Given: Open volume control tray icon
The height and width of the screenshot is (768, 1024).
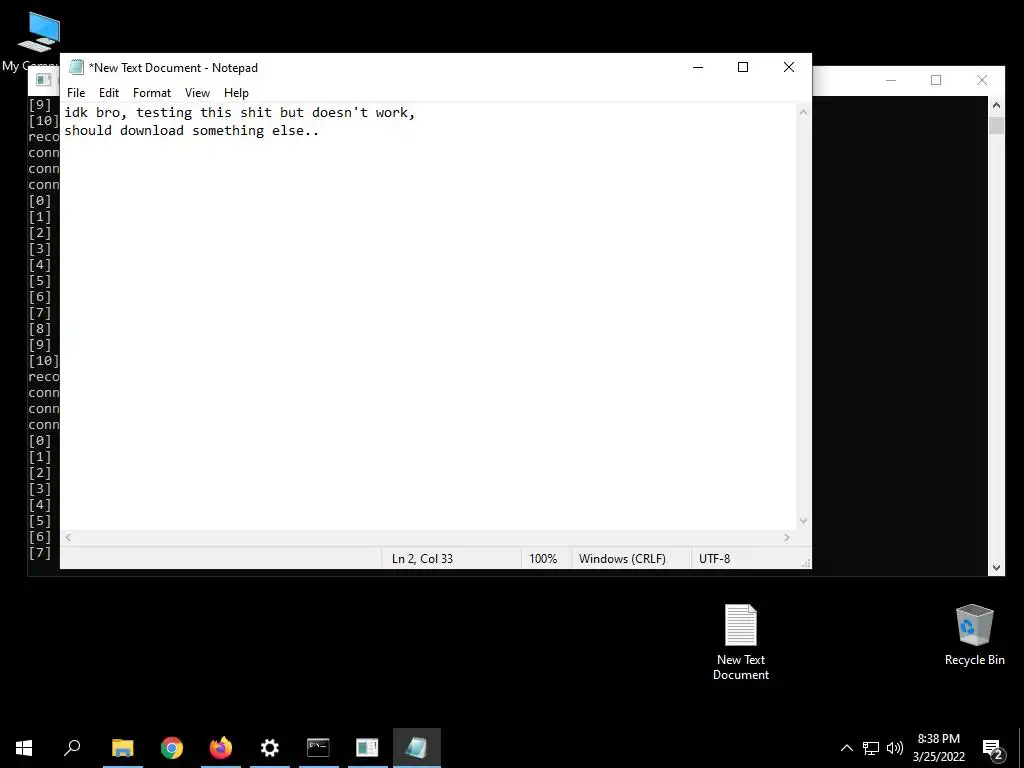Looking at the screenshot, I should click(x=895, y=748).
